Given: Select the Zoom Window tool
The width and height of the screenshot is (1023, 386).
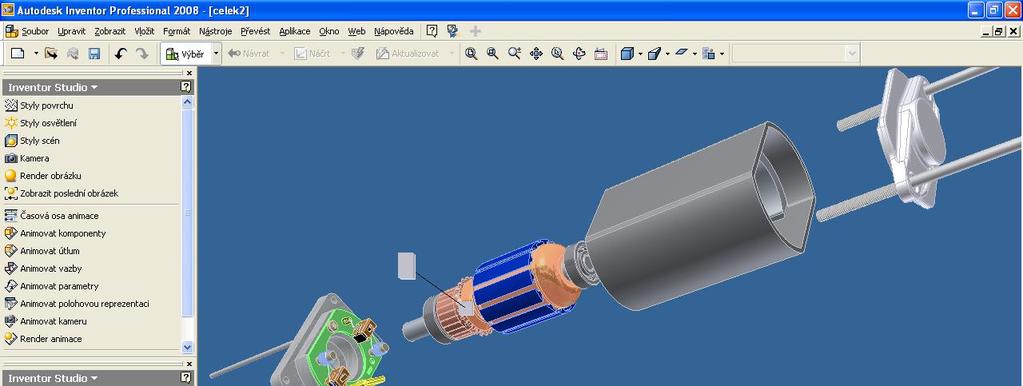Looking at the screenshot, I should click(493, 54).
